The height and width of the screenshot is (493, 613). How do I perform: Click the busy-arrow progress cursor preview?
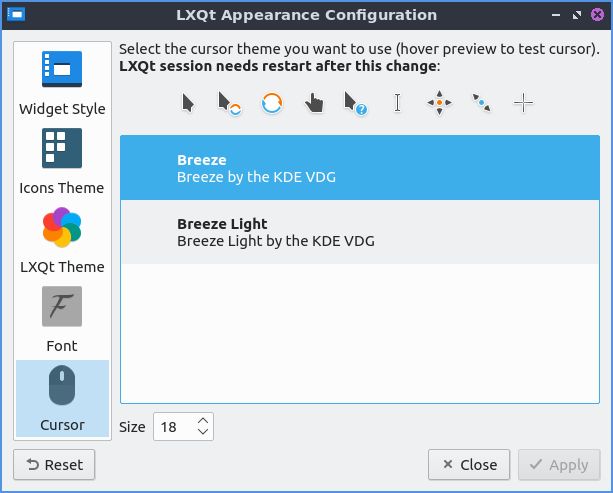[230, 103]
